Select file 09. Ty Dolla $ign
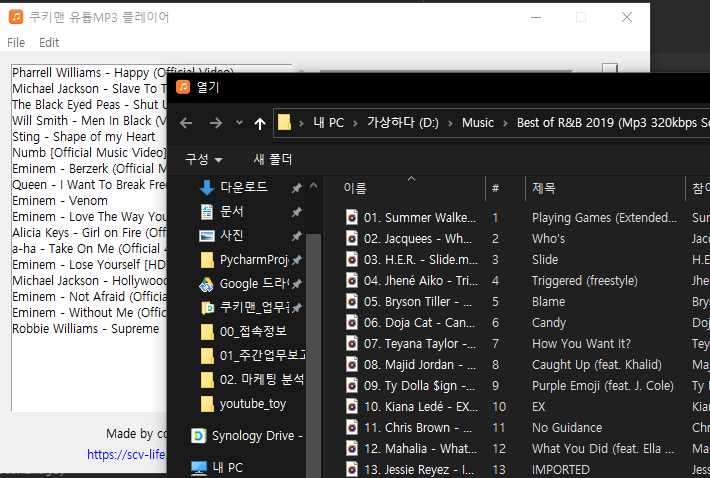The height and width of the screenshot is (478, 710). [411, 386]
